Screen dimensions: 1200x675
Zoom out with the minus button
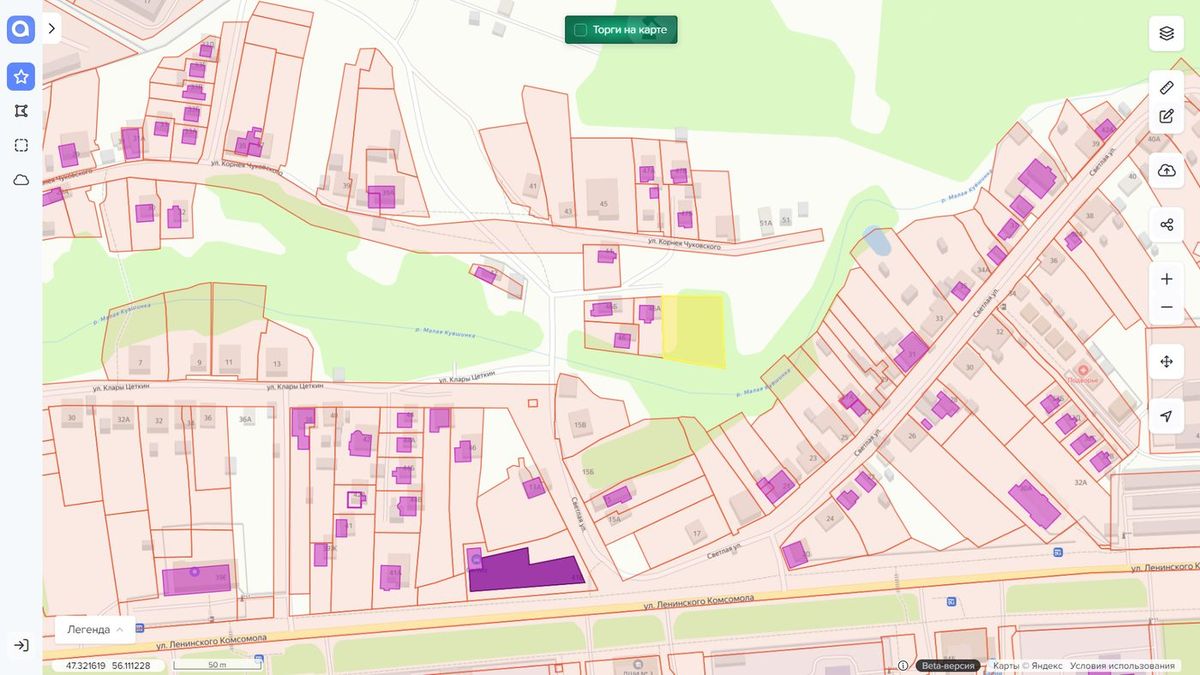tap(1166, 307)
